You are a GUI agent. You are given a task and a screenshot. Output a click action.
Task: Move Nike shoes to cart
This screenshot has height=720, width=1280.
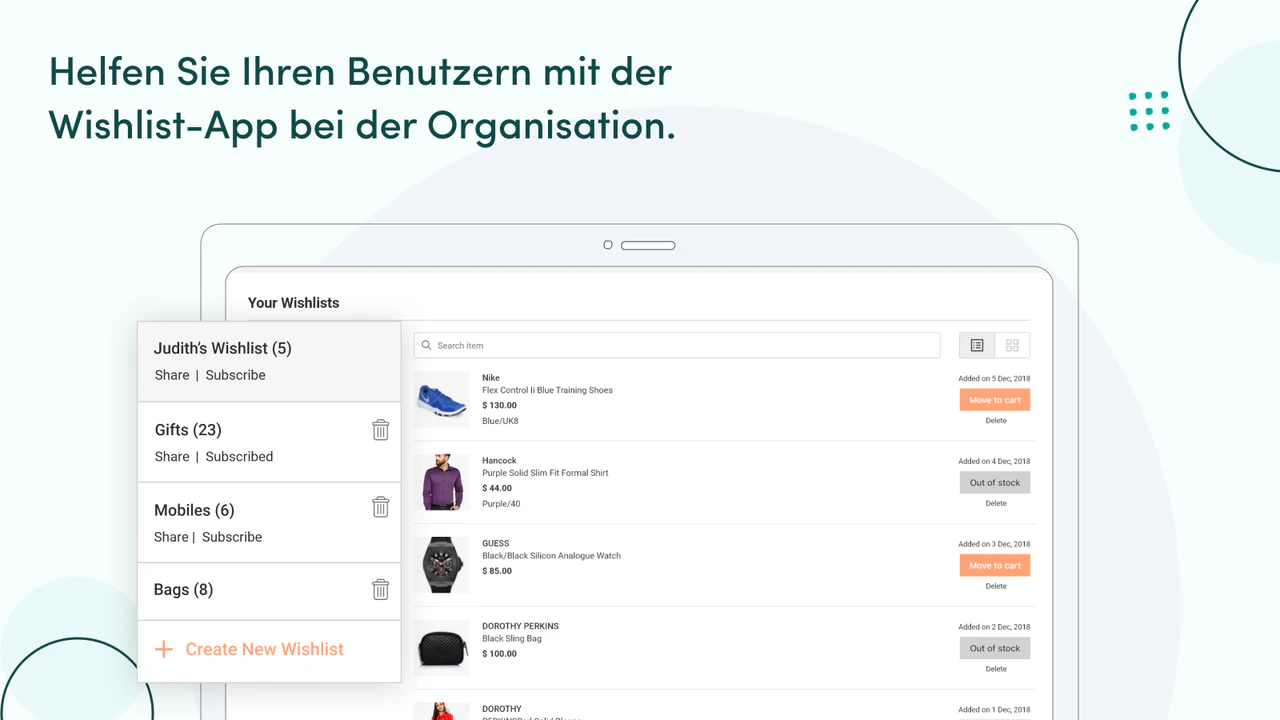click(995, 400)
